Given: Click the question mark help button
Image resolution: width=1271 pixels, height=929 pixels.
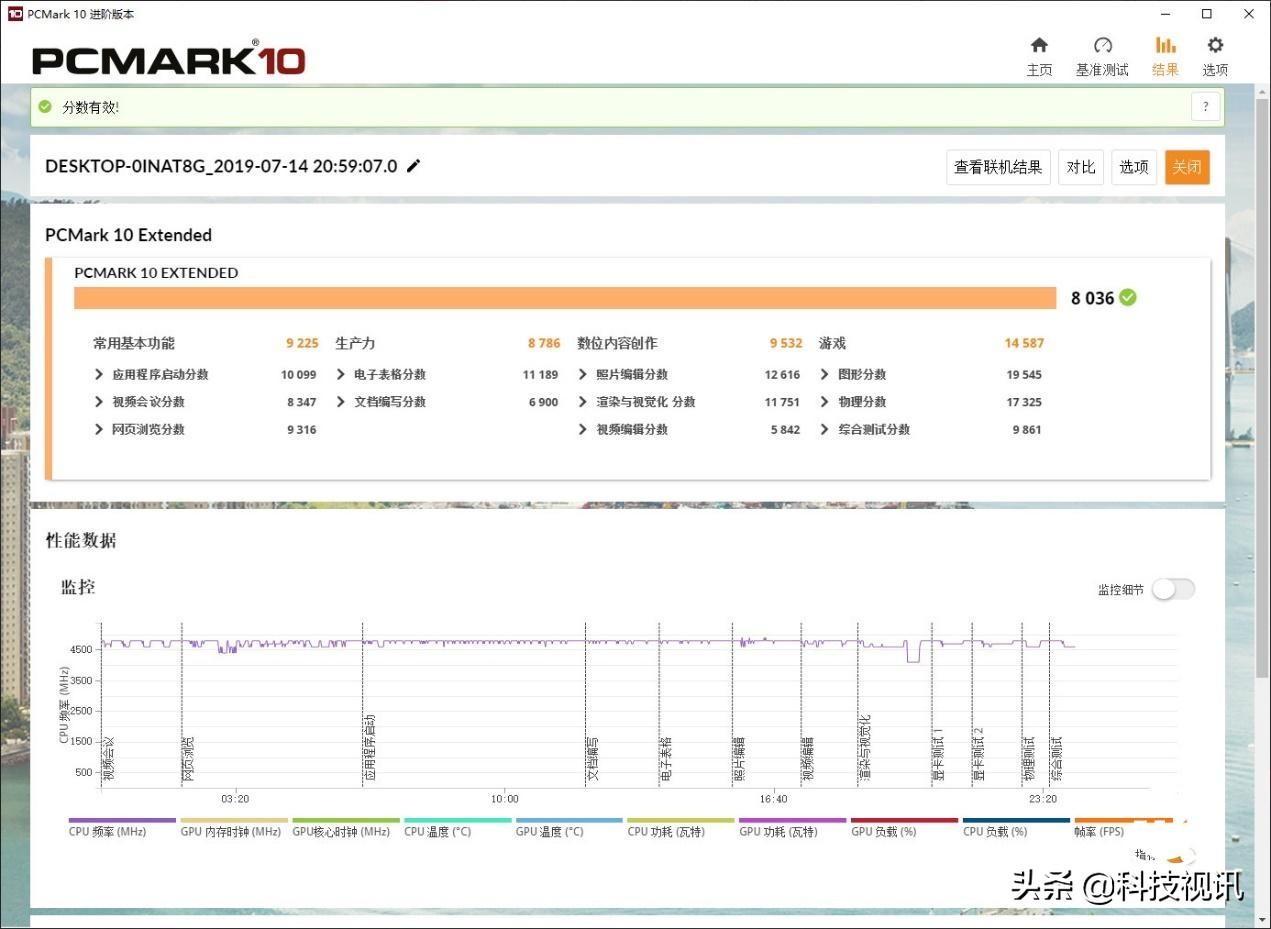Looking at the screenshot, I should [x=1205, y=106].
